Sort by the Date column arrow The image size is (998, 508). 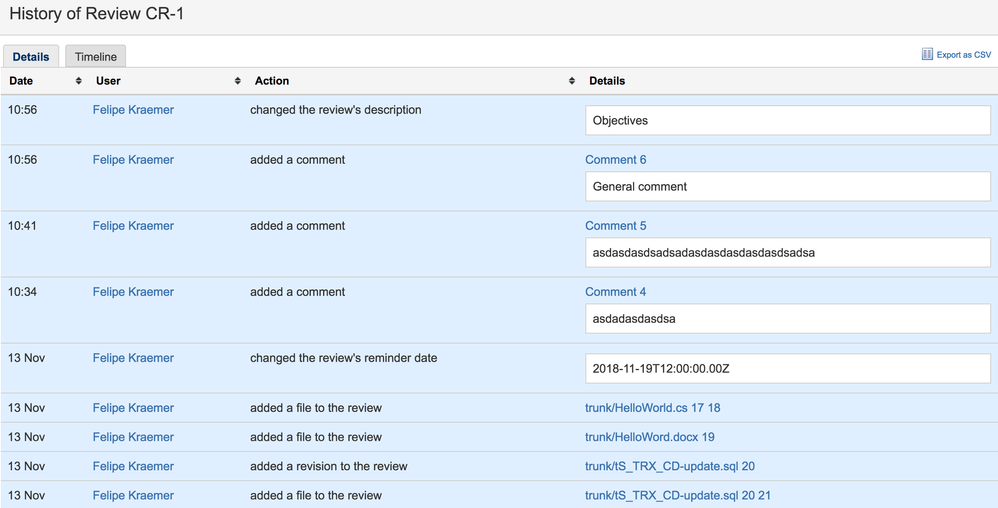tap(78, 81)
